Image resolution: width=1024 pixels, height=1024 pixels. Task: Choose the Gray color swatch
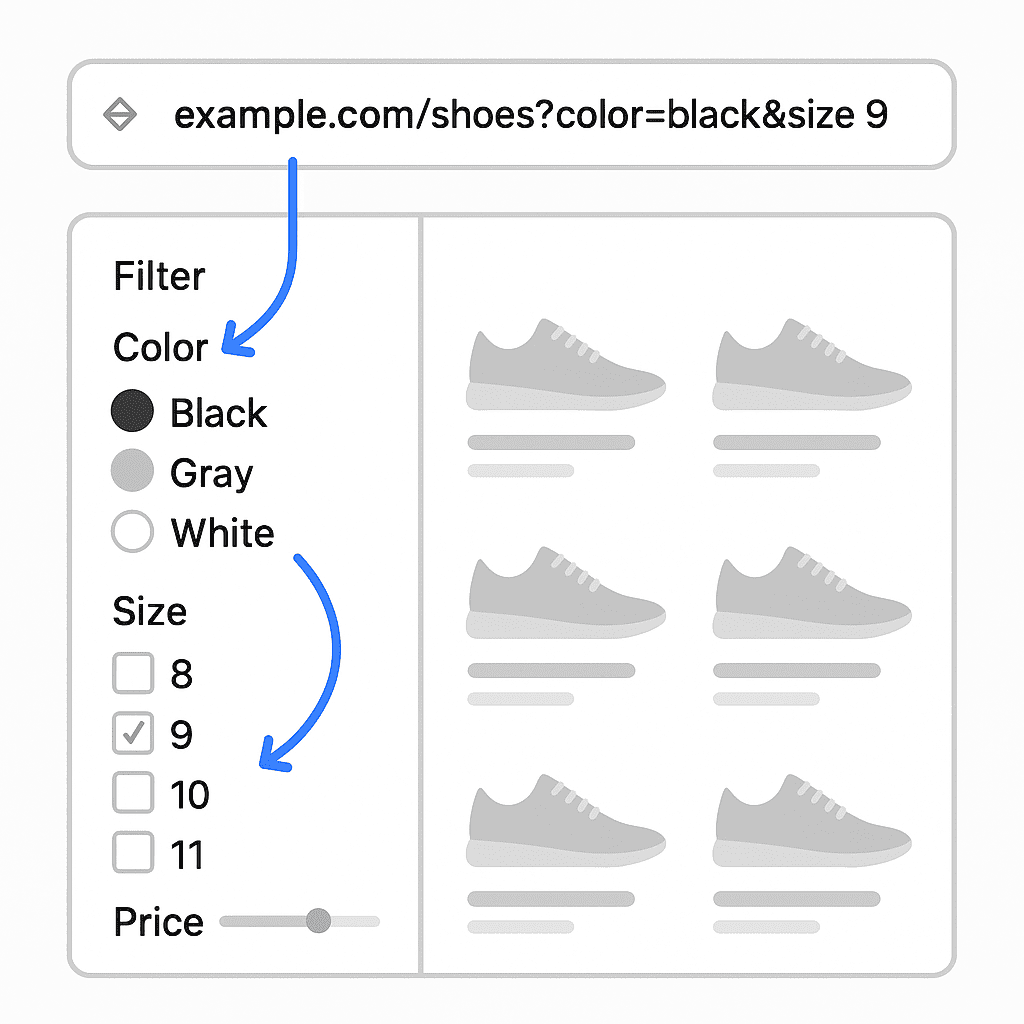[x=133, y=470]
